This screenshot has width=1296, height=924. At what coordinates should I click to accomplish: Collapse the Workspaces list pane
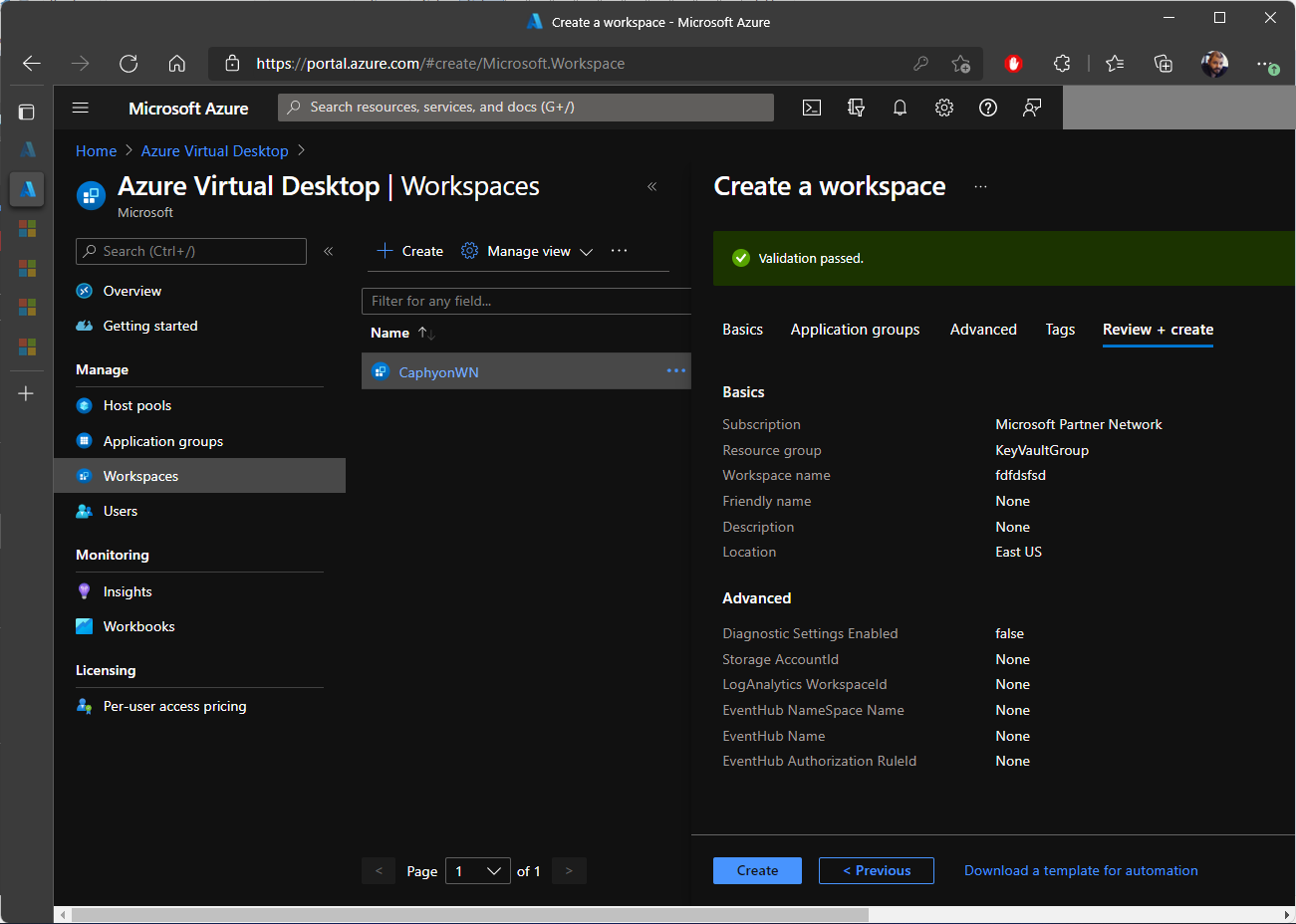pyautogui.click(x=651, y=186)
